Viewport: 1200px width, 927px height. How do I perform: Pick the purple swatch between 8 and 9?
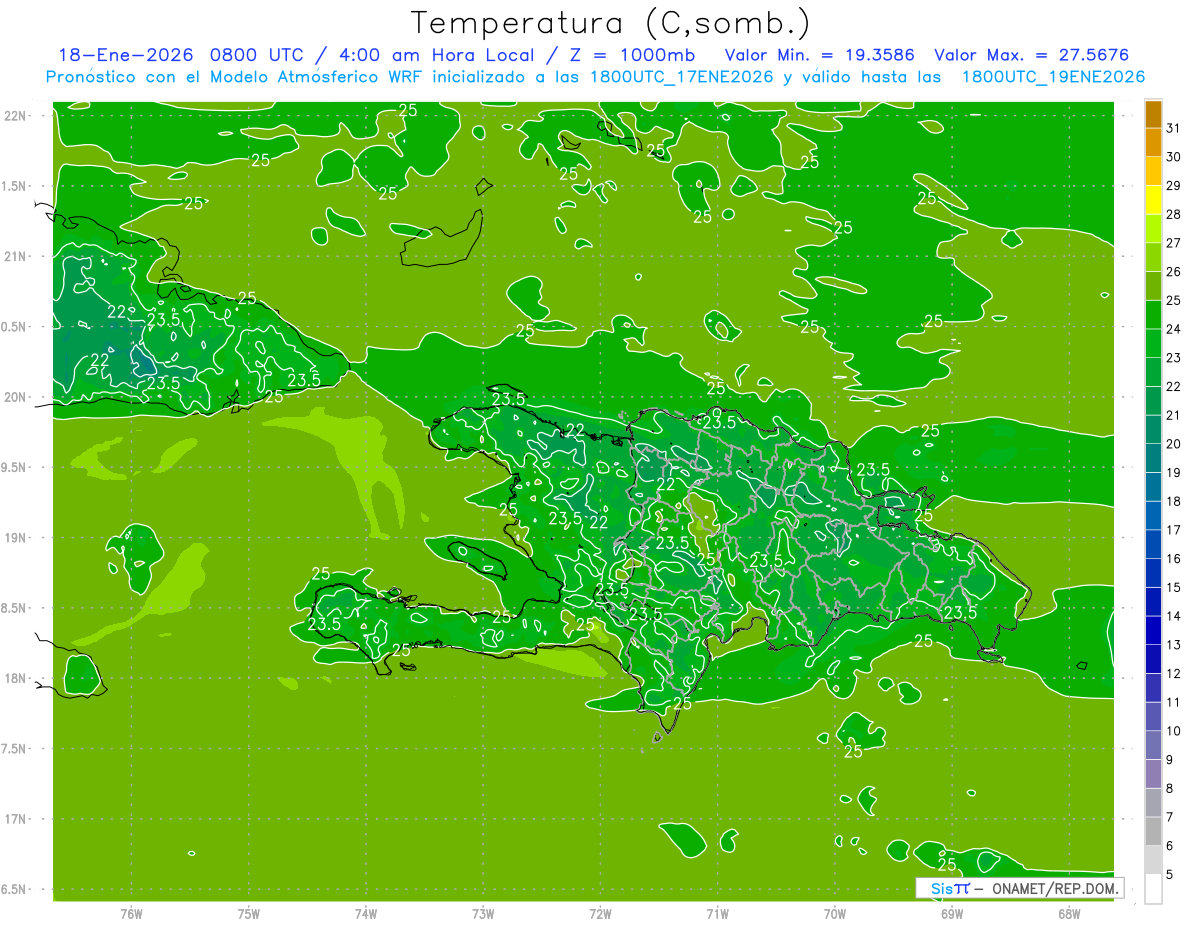[1153, 775]
